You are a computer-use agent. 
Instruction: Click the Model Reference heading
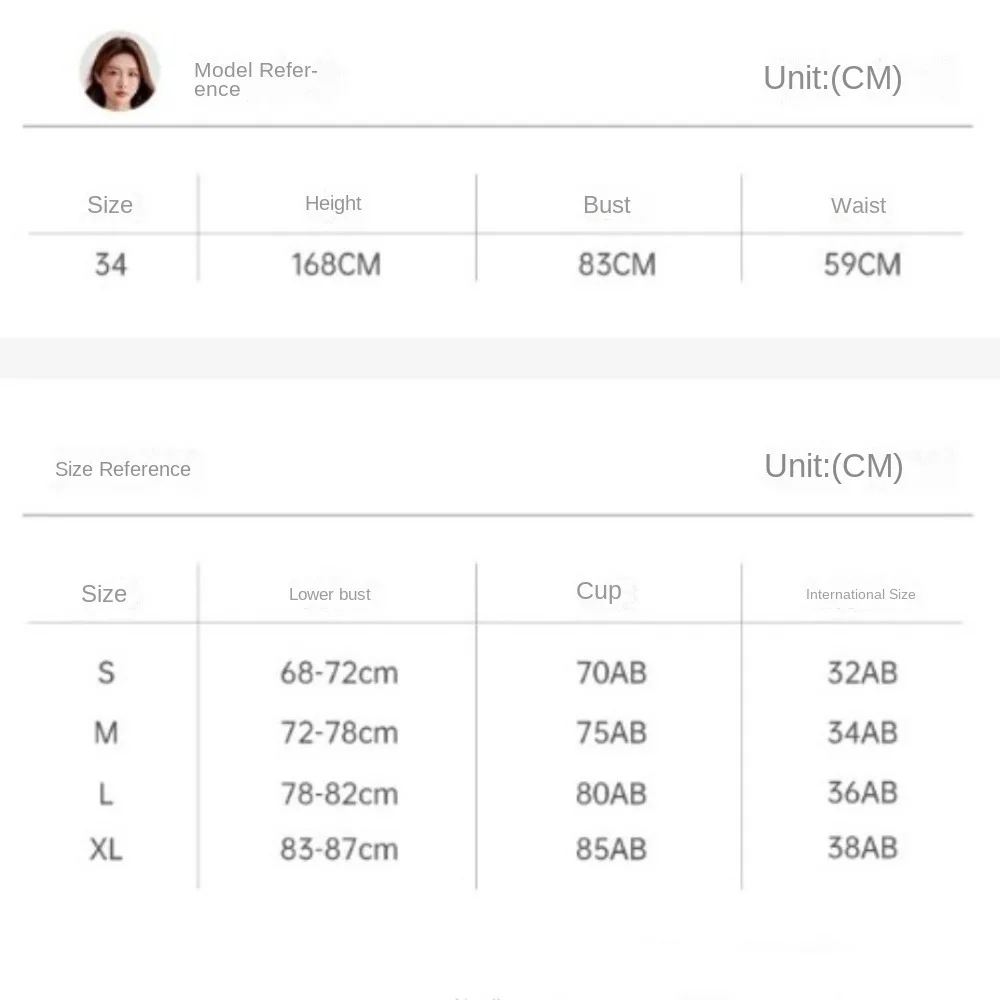[x=256, y=79]
